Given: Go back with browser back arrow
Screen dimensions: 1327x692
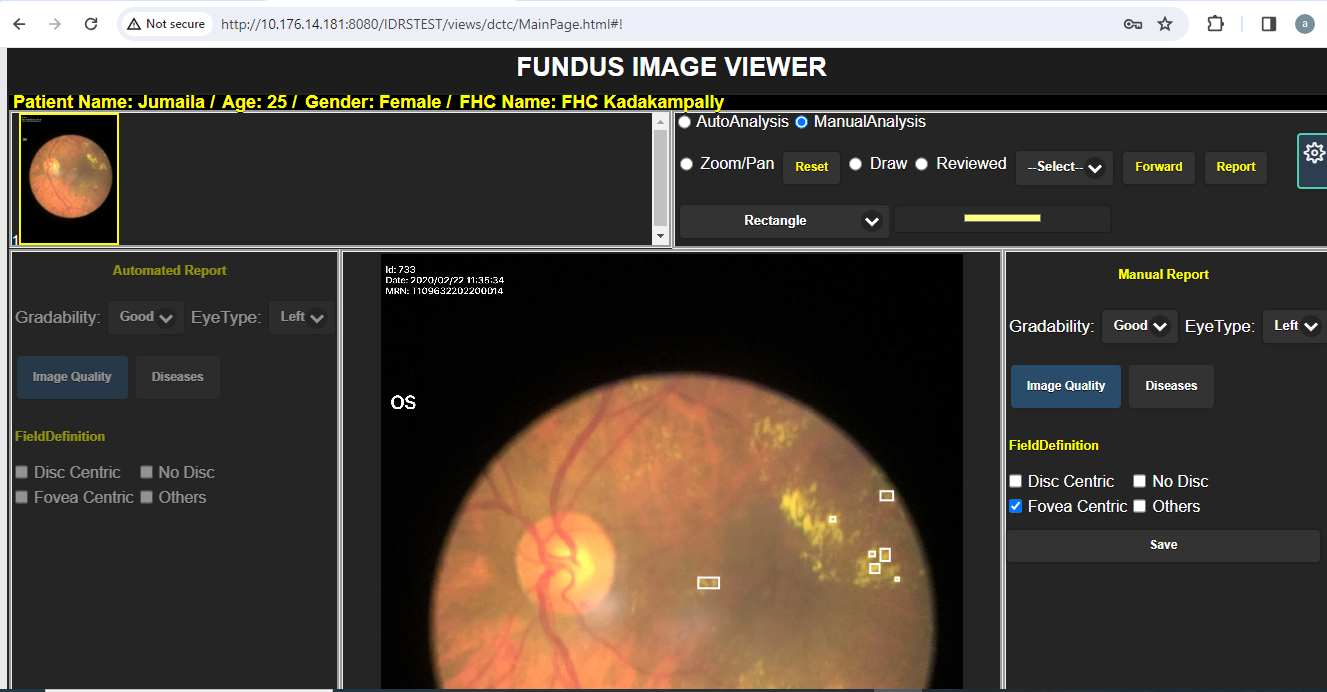Looking at the screenshot, I should point(19,24).
